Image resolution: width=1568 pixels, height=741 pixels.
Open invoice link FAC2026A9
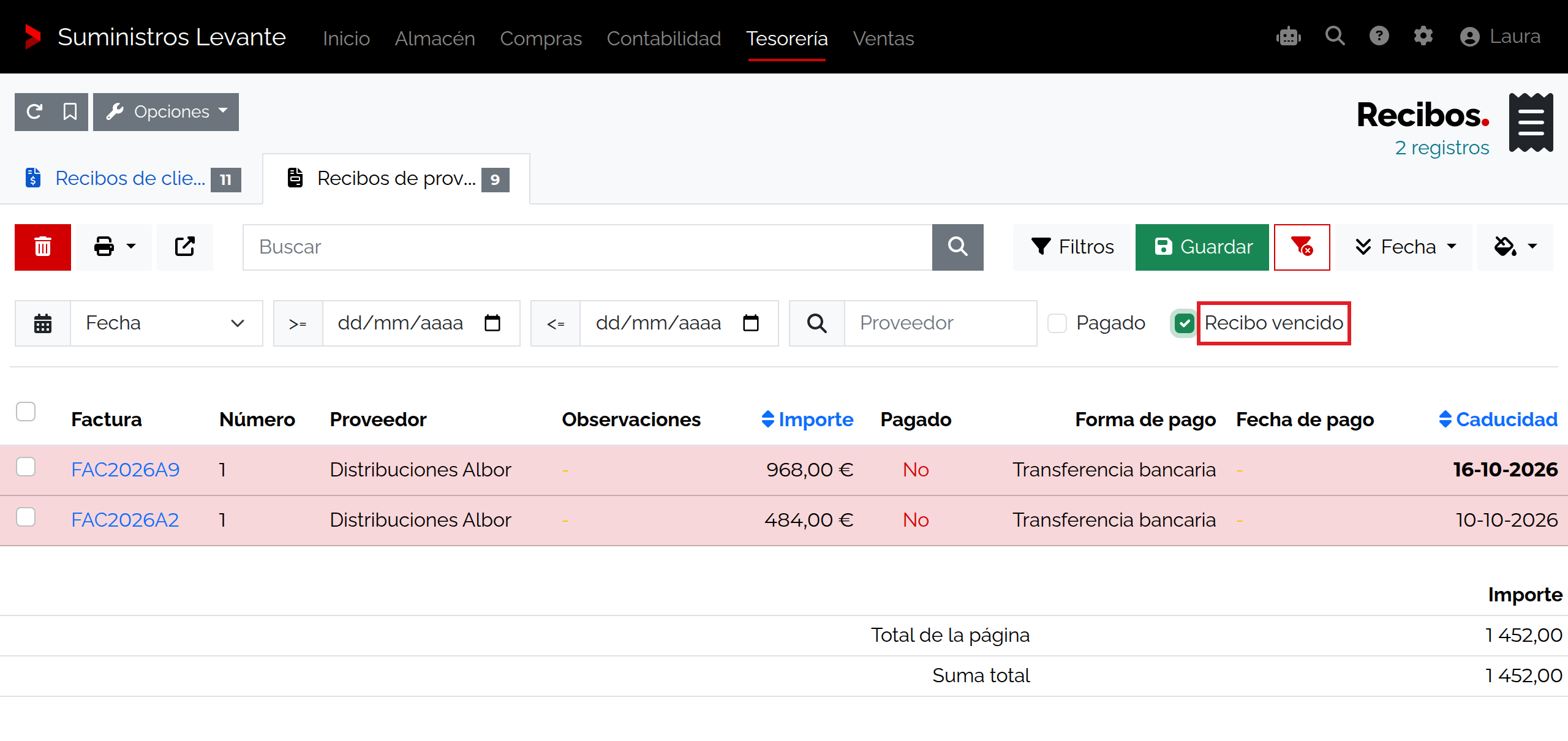tap(126, 470)
